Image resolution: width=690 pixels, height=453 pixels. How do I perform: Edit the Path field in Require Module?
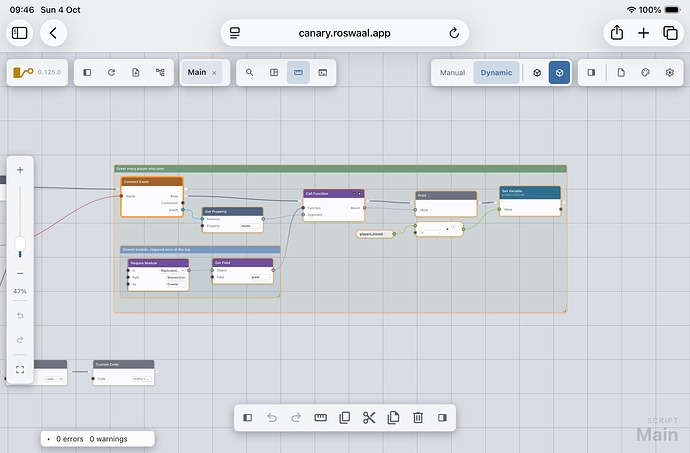click(x=176, y=277)
